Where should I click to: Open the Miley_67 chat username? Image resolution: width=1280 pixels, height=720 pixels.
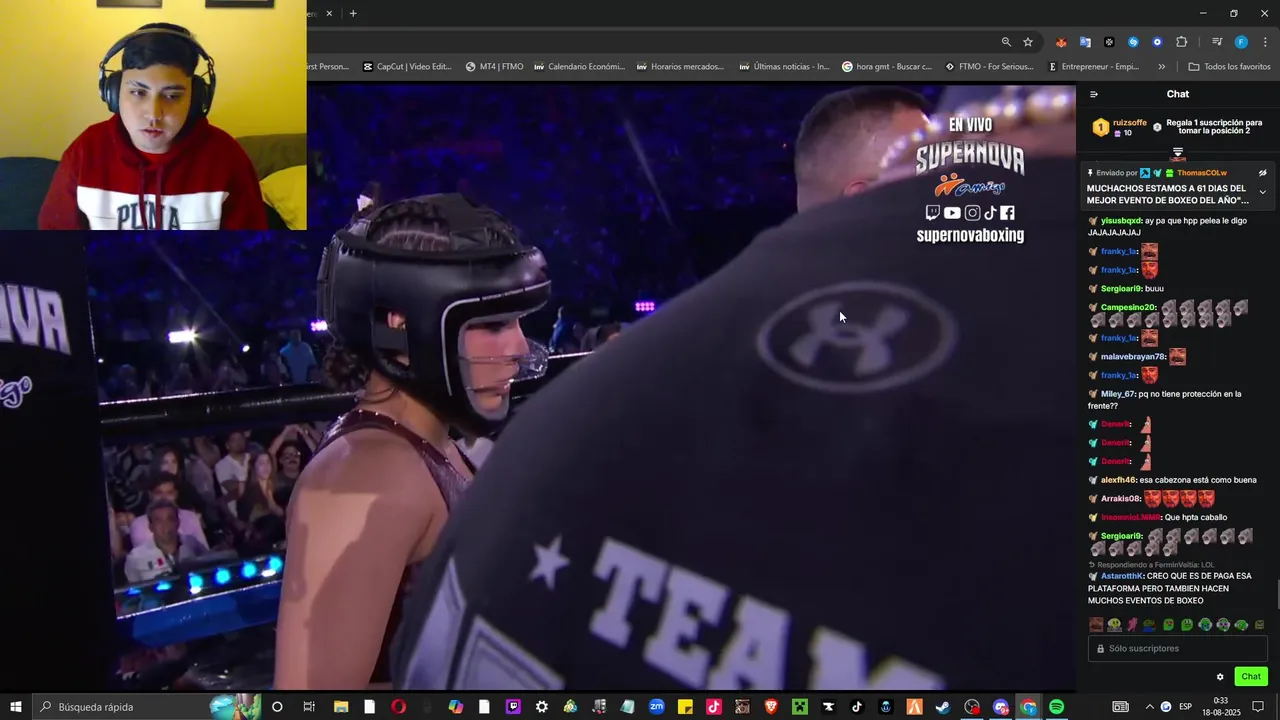point(1118,394)
